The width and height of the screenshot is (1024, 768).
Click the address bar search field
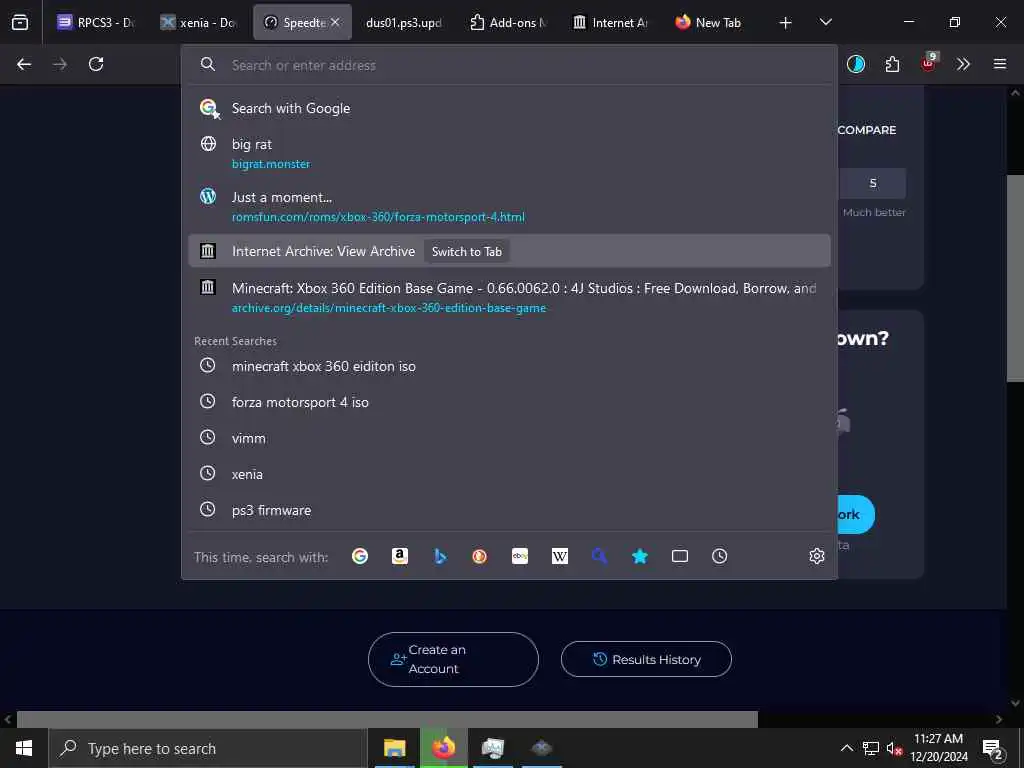click(x=509, y=65)
